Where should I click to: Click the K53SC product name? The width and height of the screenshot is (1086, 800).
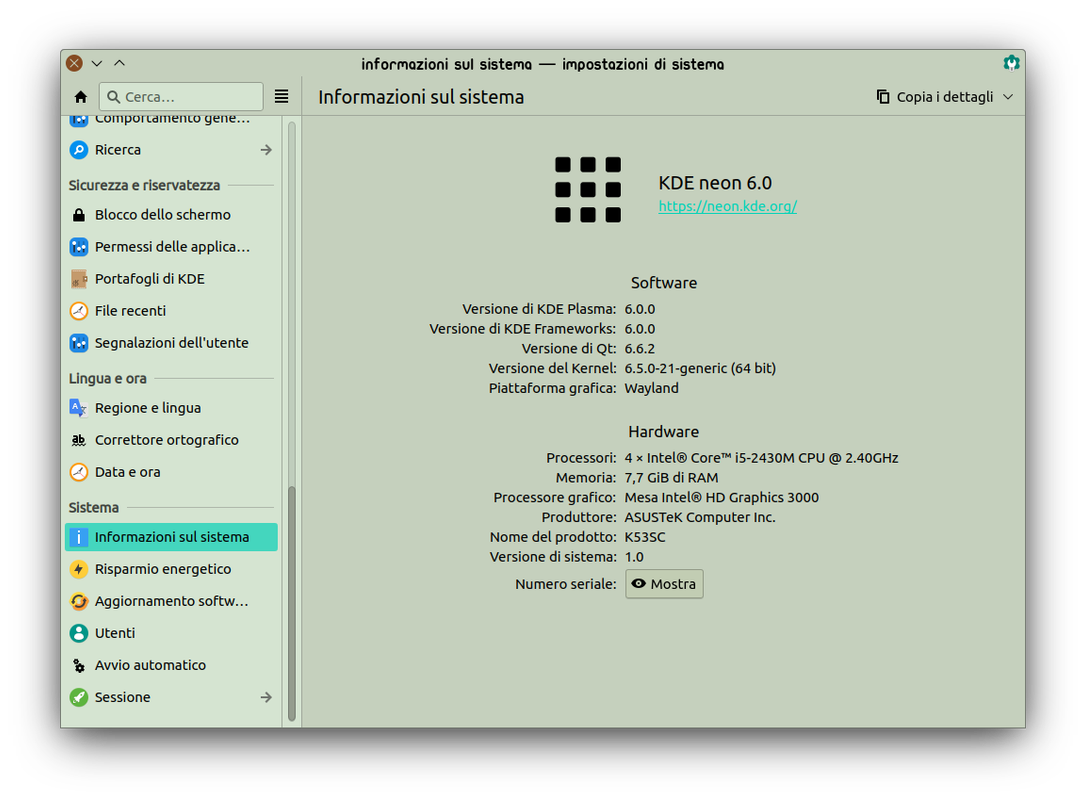(x=645, y=537)
